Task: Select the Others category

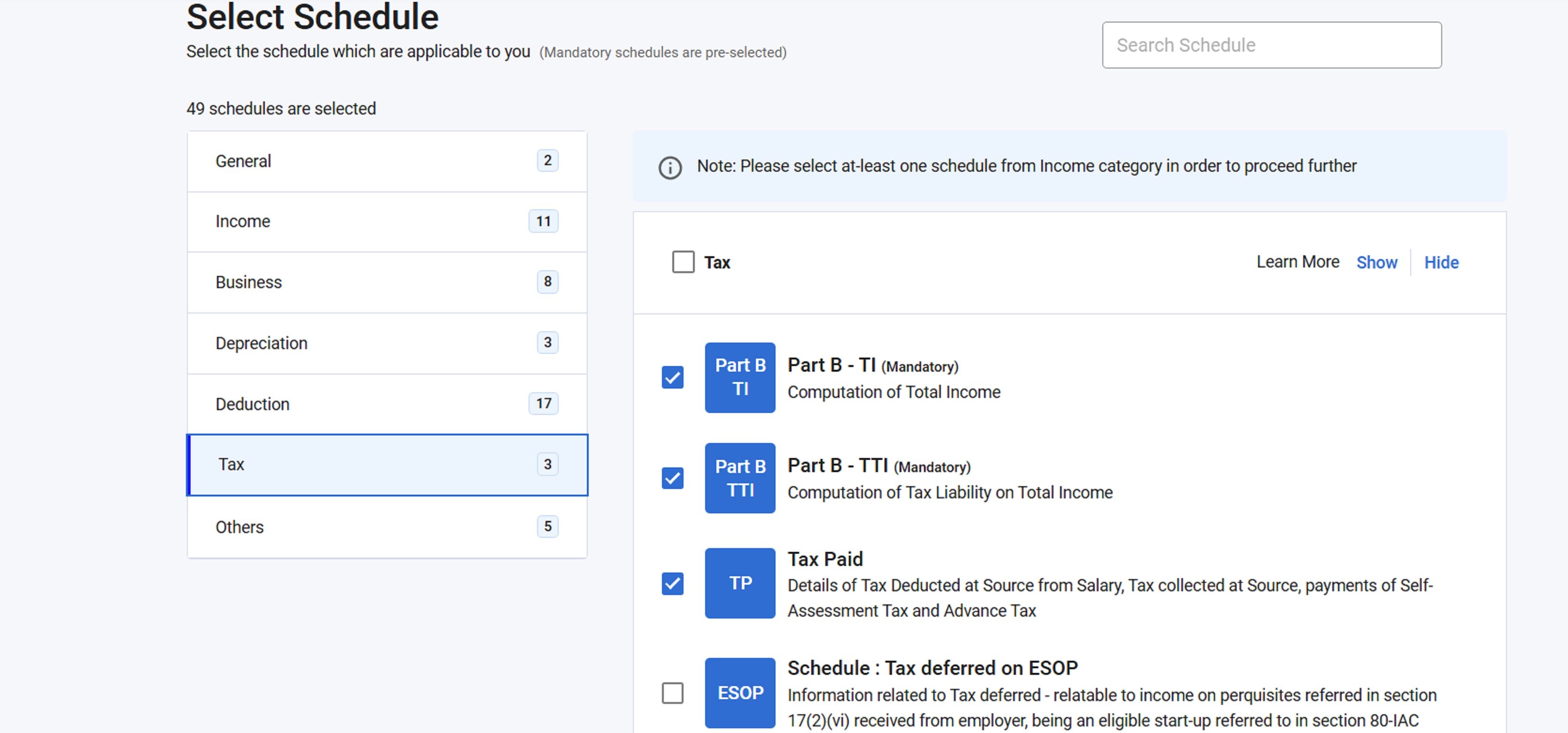Action: coord(386,527)
